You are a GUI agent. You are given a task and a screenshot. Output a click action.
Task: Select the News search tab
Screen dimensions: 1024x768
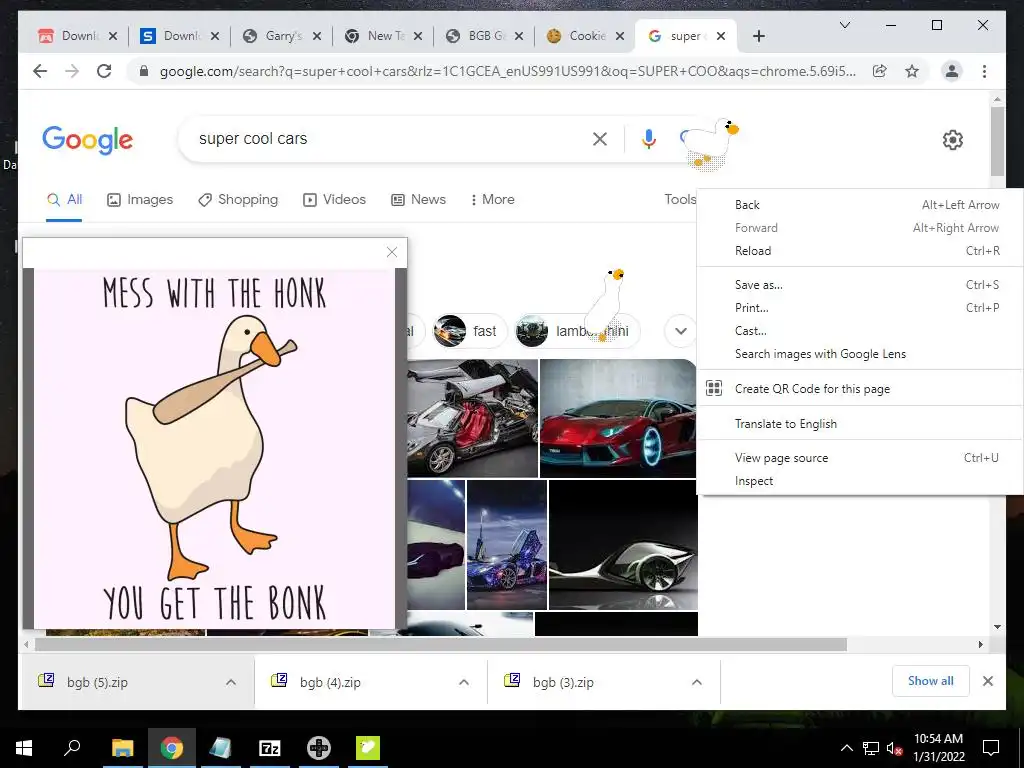[418, 199]
